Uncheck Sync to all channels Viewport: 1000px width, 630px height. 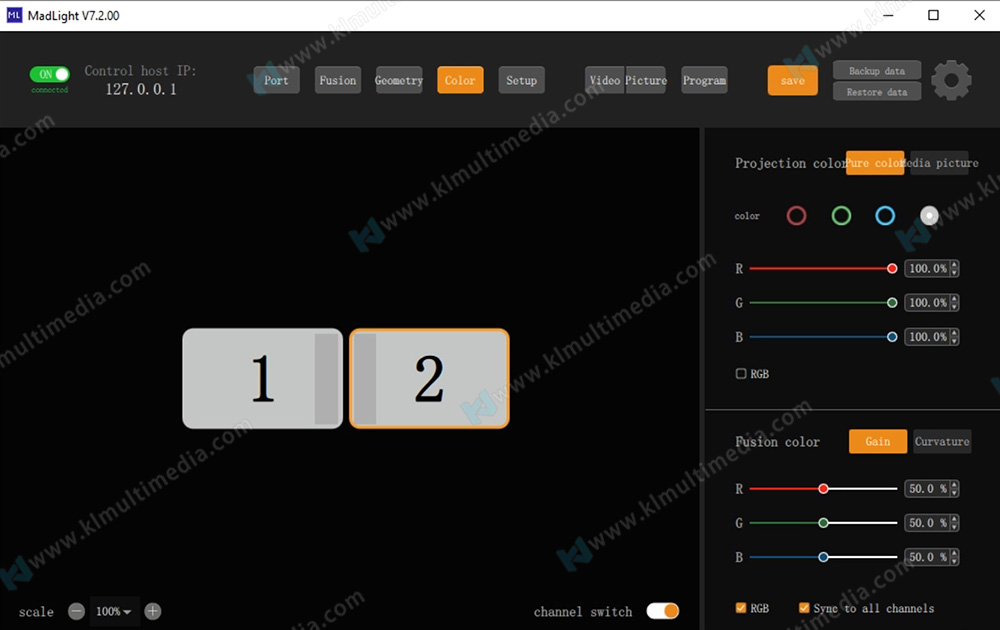[804, 608]
